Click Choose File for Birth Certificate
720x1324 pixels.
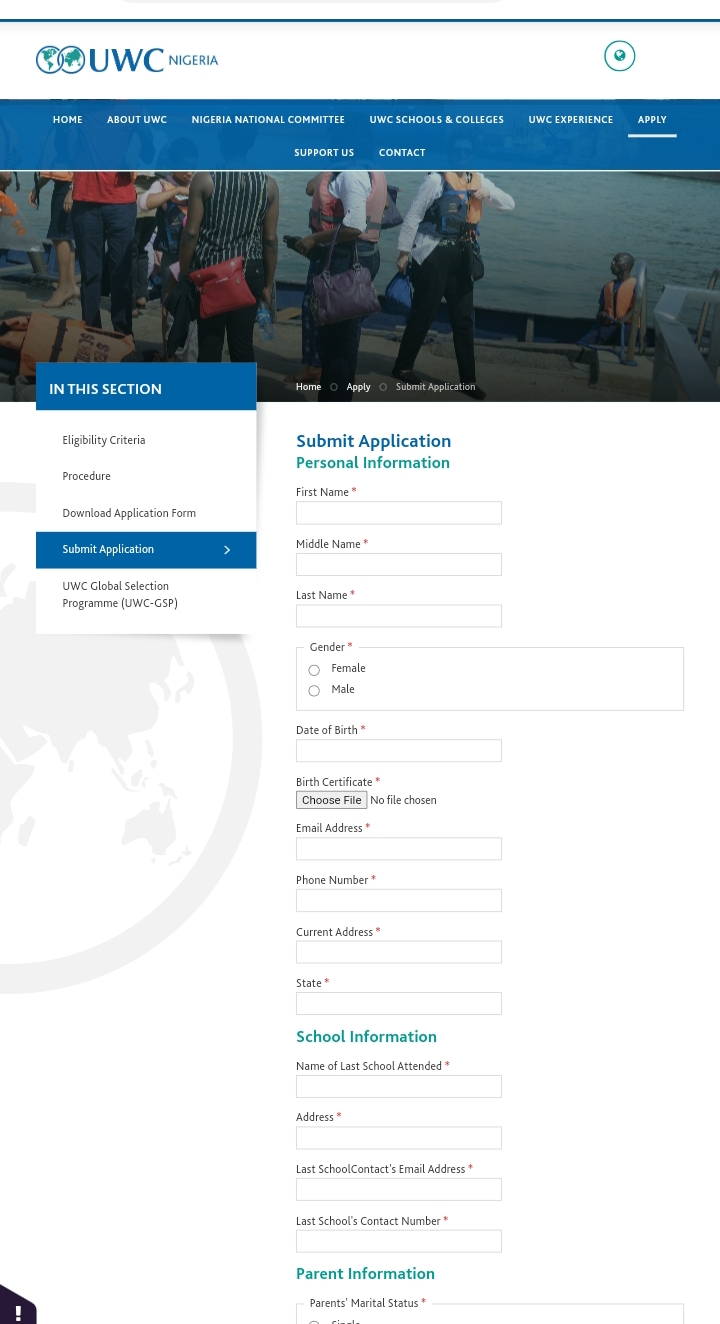331,800
